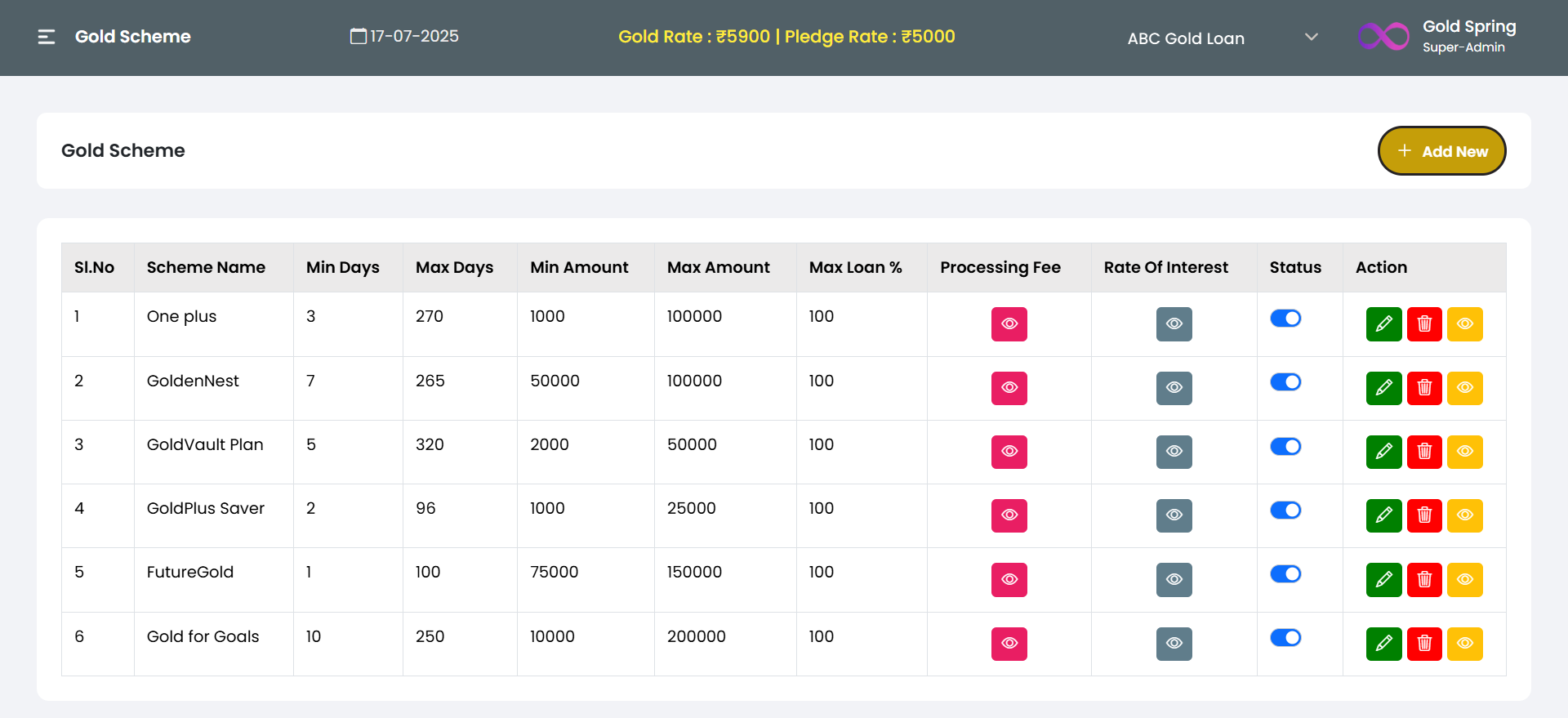View processing fee for GoldenNest
Screen dimensions: 1568x718
pos(1009,388)
